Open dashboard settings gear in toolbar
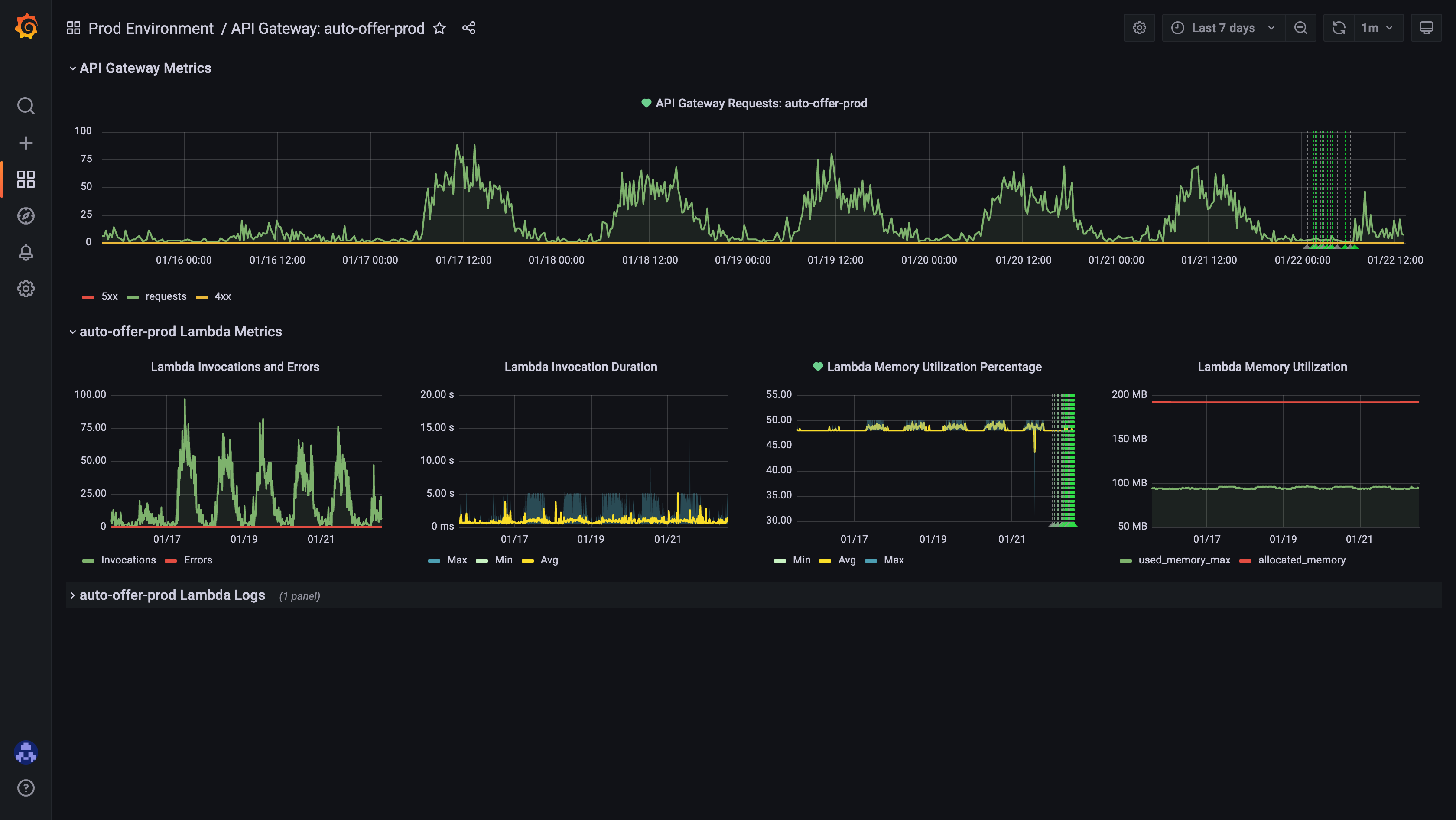Viewport: 1456px width, 820px height. pos(1139,28)
